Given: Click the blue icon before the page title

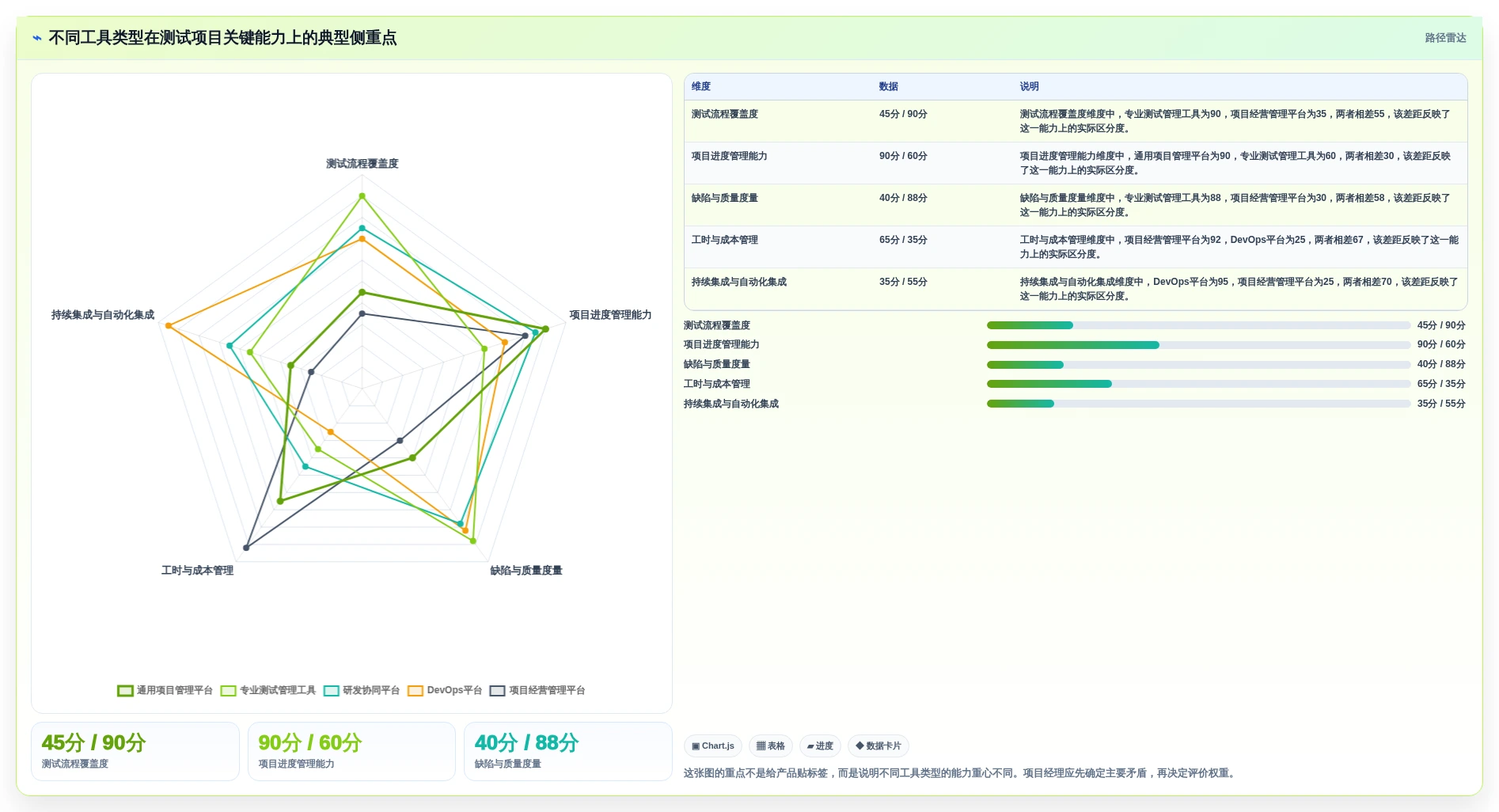Looking at the screenshot, I should [36, 38].
